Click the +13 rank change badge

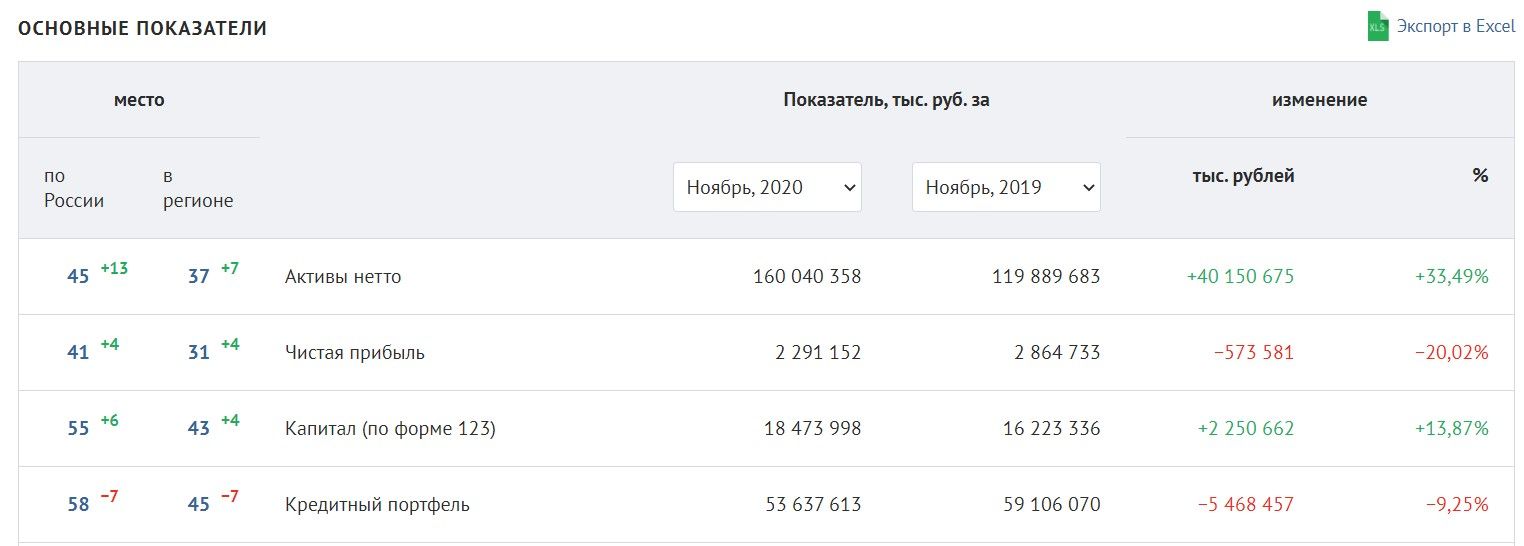pos(114,268)
